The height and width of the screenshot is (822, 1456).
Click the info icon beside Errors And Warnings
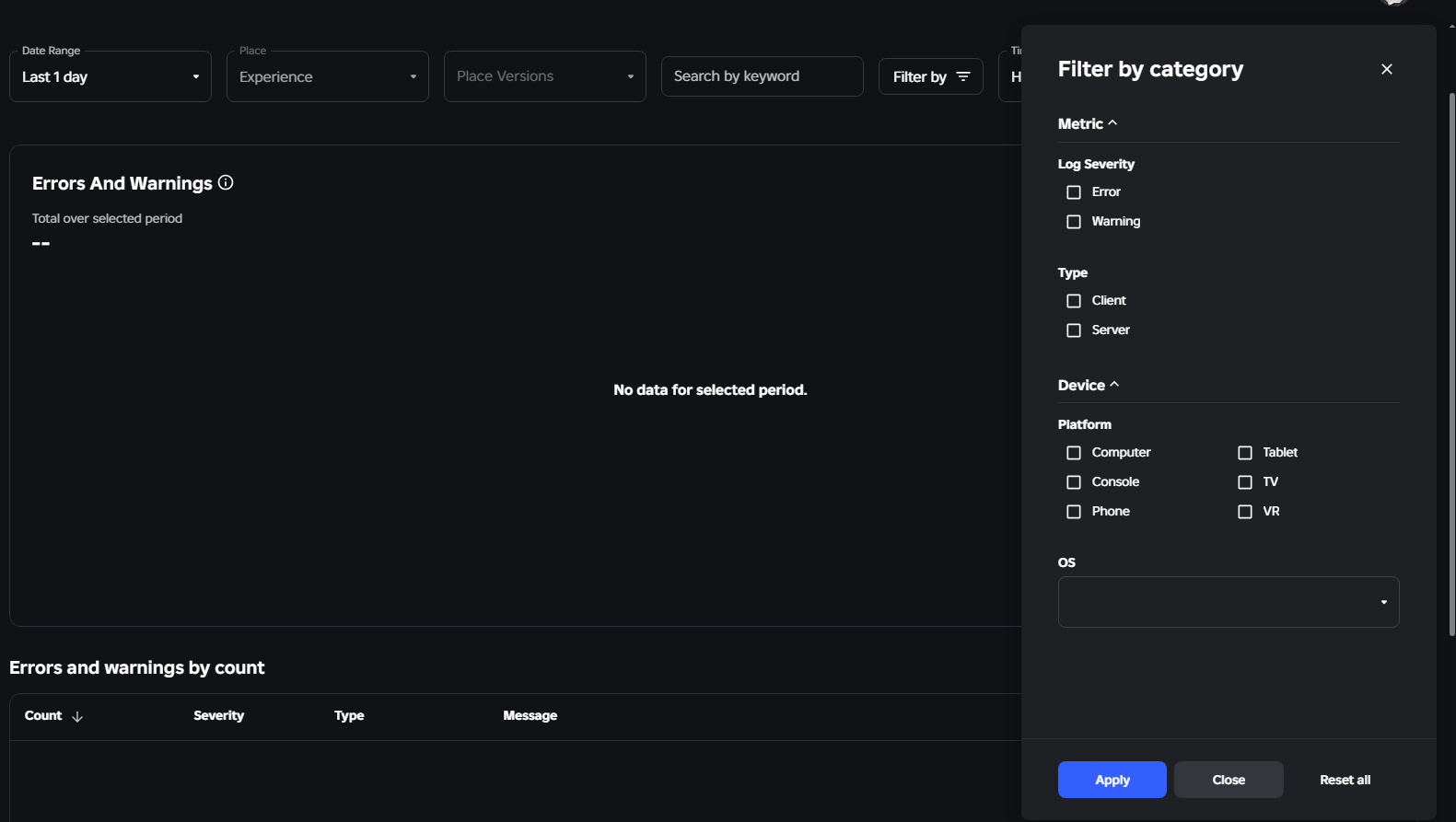coord(226,182)
